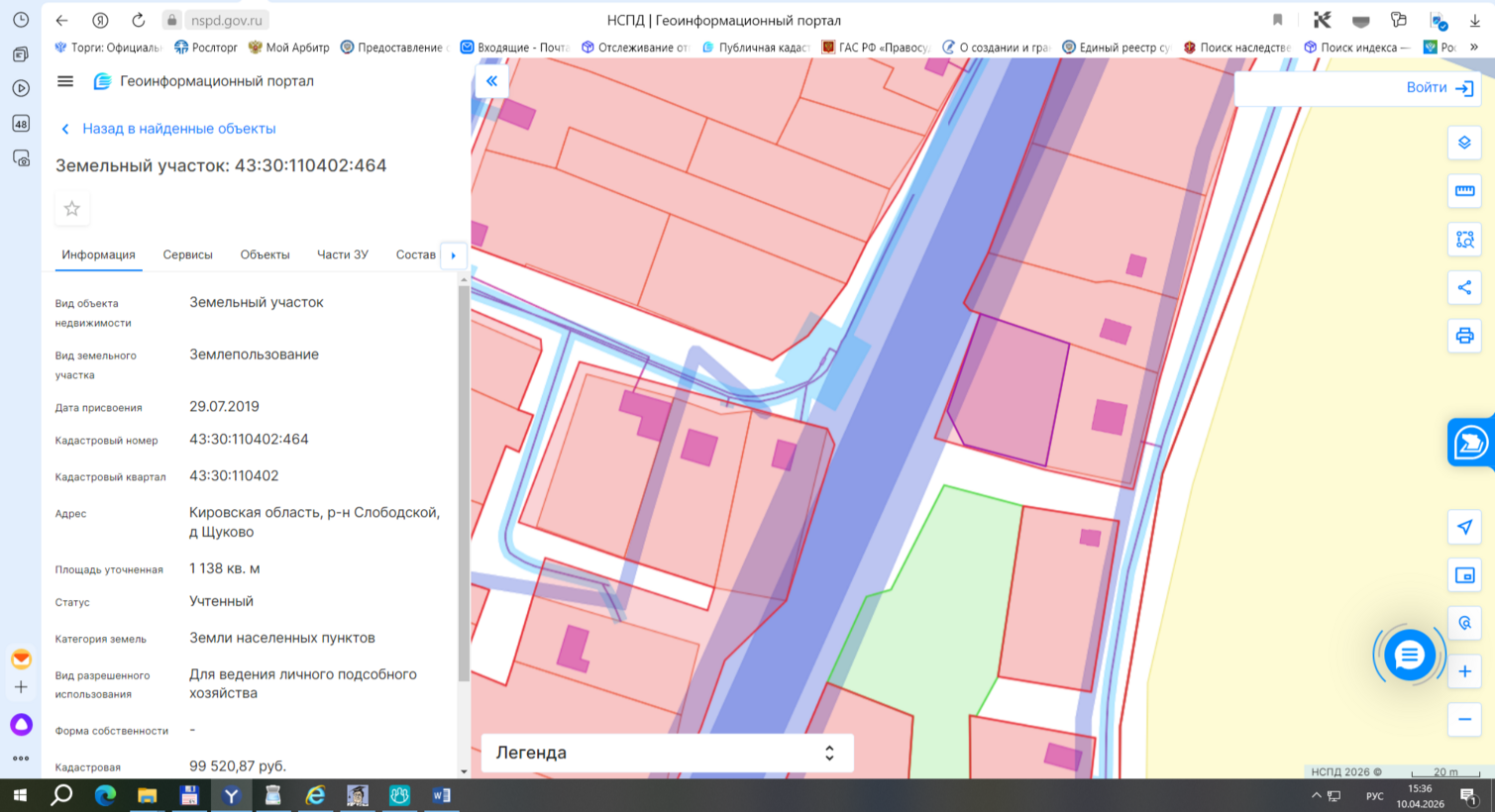Image resolution: width=1495 pixels, height=812 pixels.
Task: Switch to the Сервисы tab
Action: click(187, 254)
